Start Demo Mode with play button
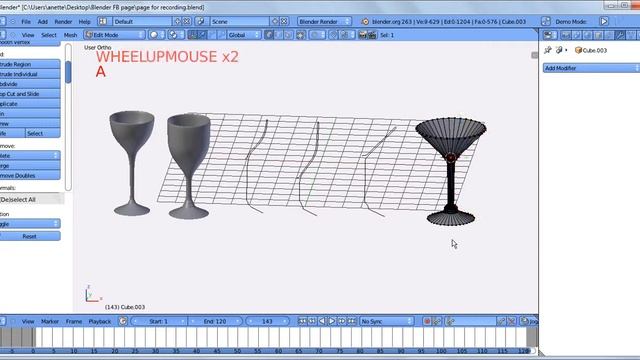Viewport: 640px width, 360px height. click(x=604, y=22)
